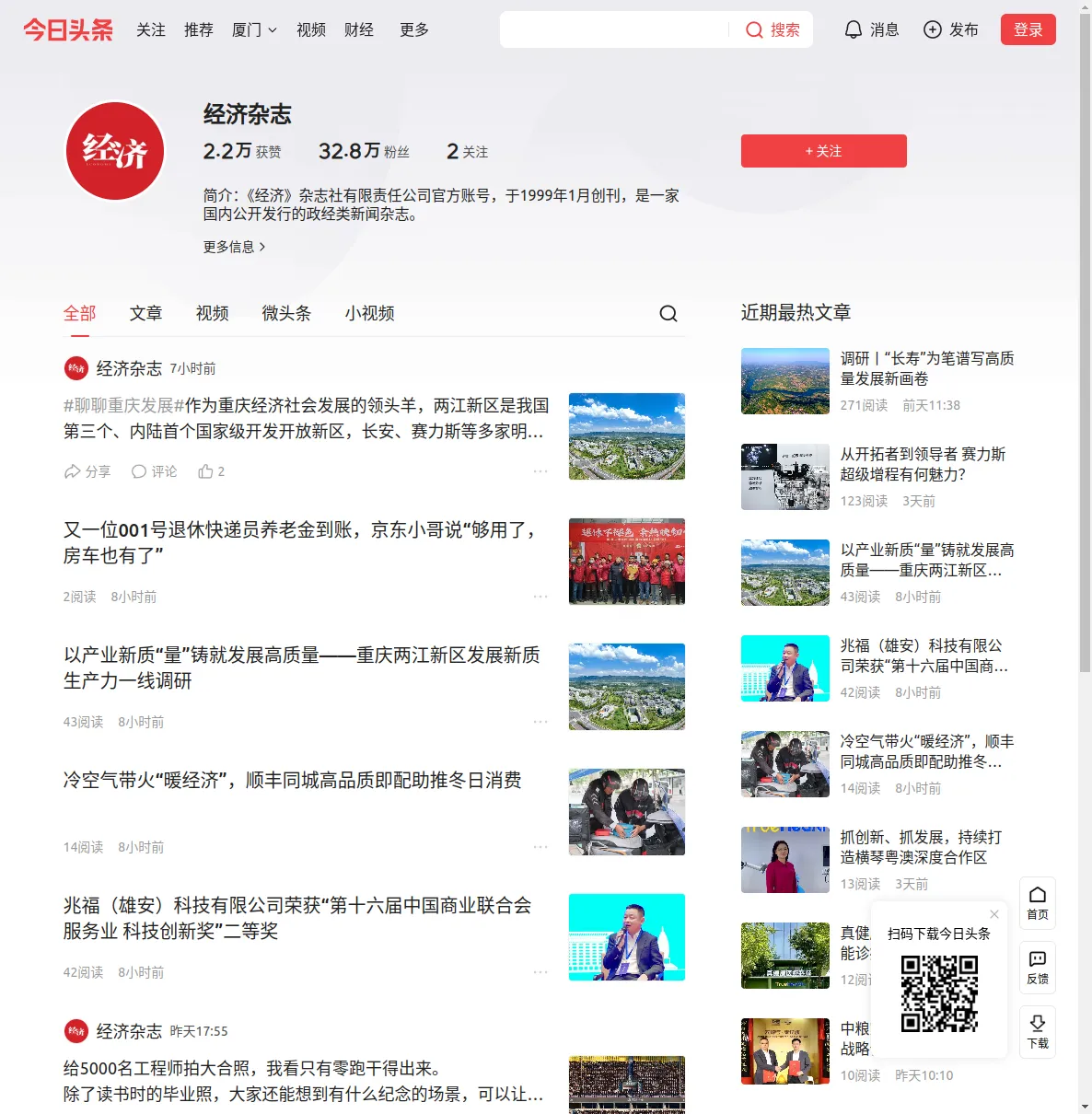The height and width of the screenshot is (1114, 1092).
Task: Open article 冷空气带火“暖经济” in feed
Action: click(293, 781)
